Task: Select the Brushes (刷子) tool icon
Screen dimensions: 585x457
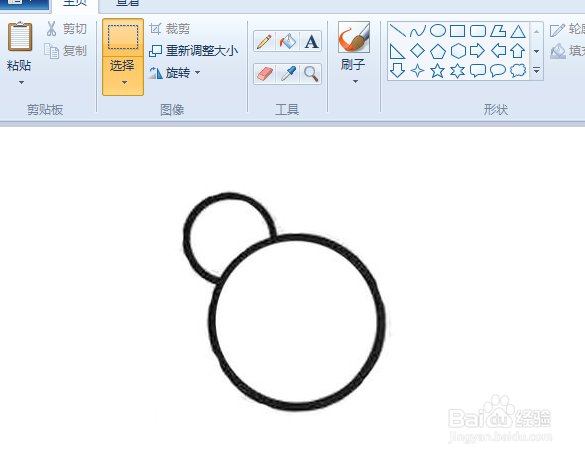Action: pos(354,37)
